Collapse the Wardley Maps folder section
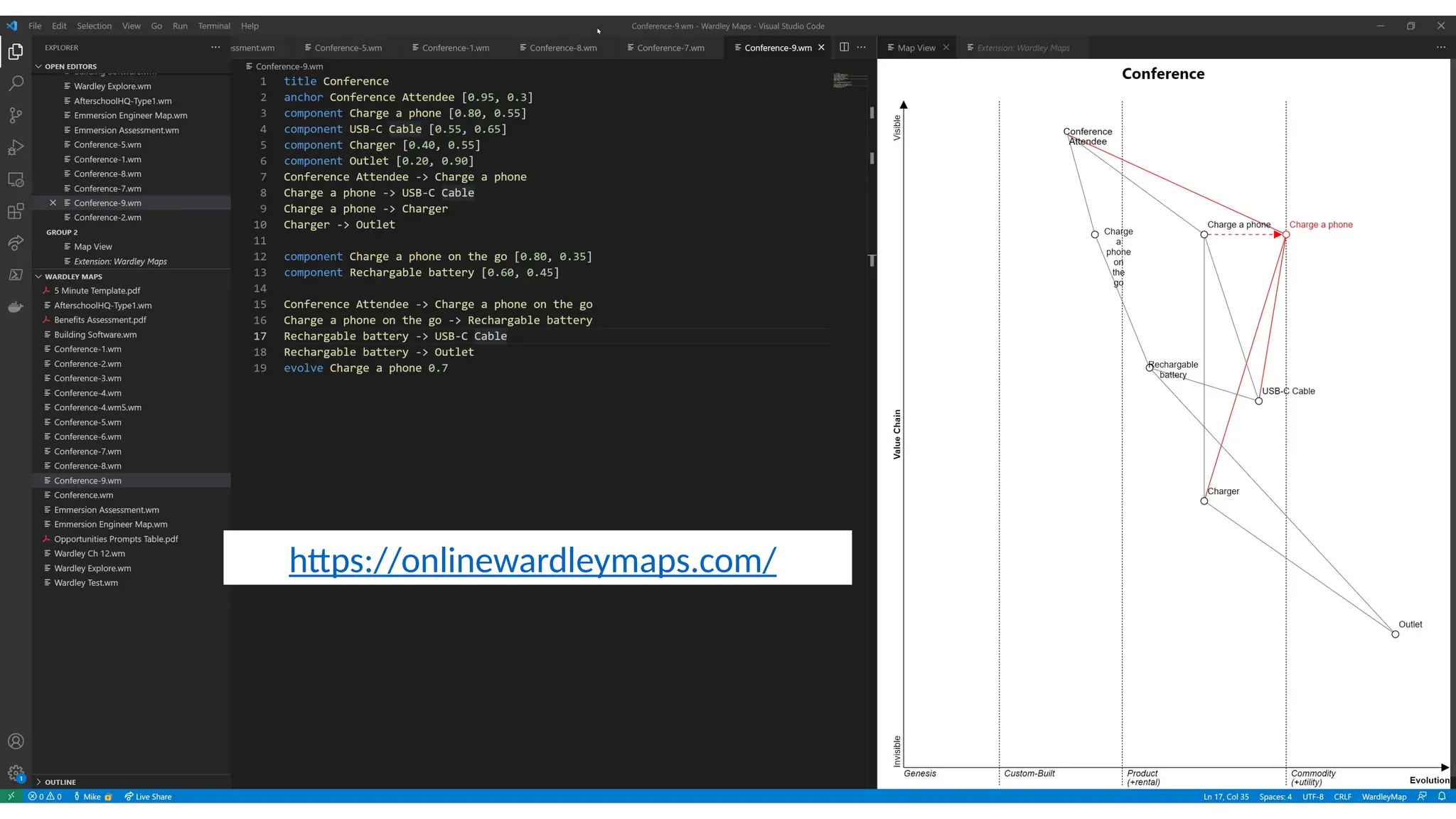This screenshot has height=819, width=1456. point(39,277)
